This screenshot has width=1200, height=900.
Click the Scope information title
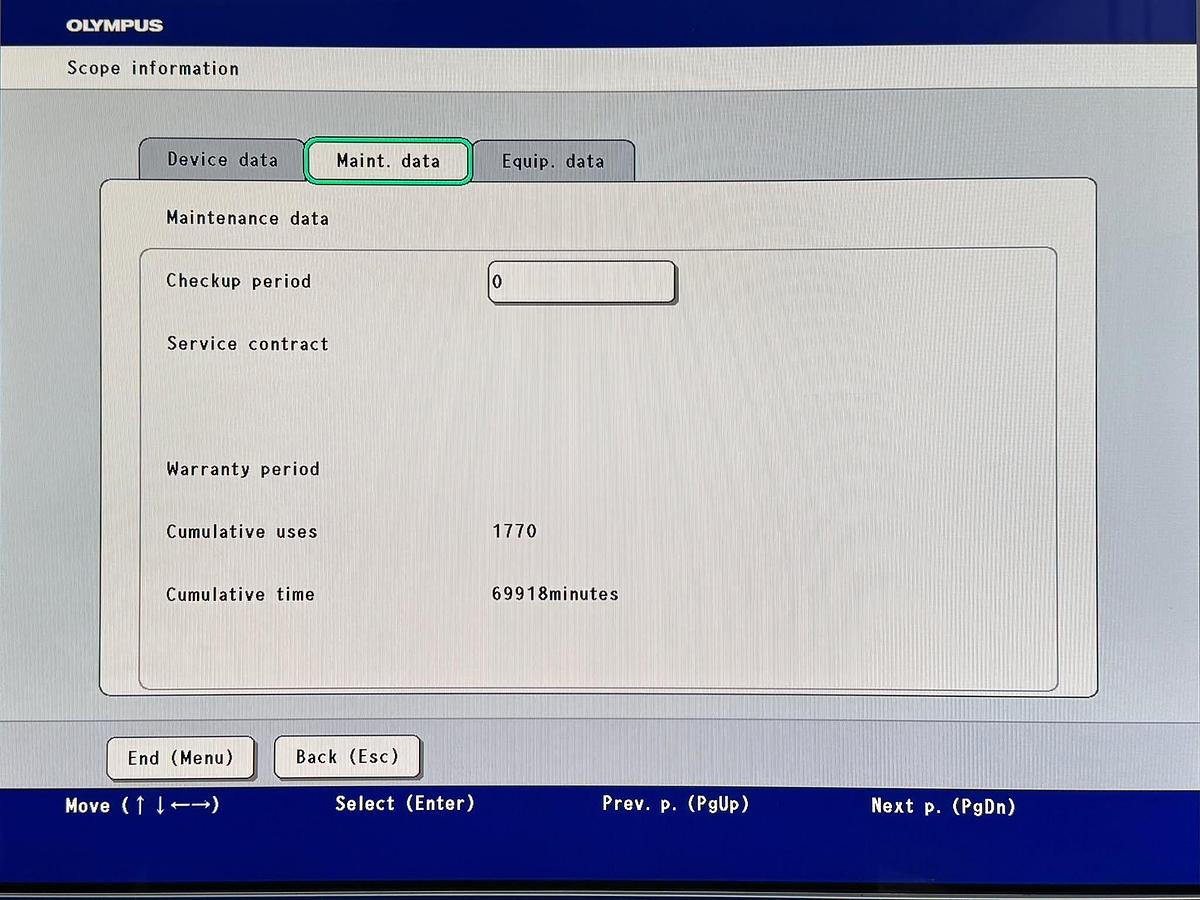pyautogui.click(x=153, y=69)
